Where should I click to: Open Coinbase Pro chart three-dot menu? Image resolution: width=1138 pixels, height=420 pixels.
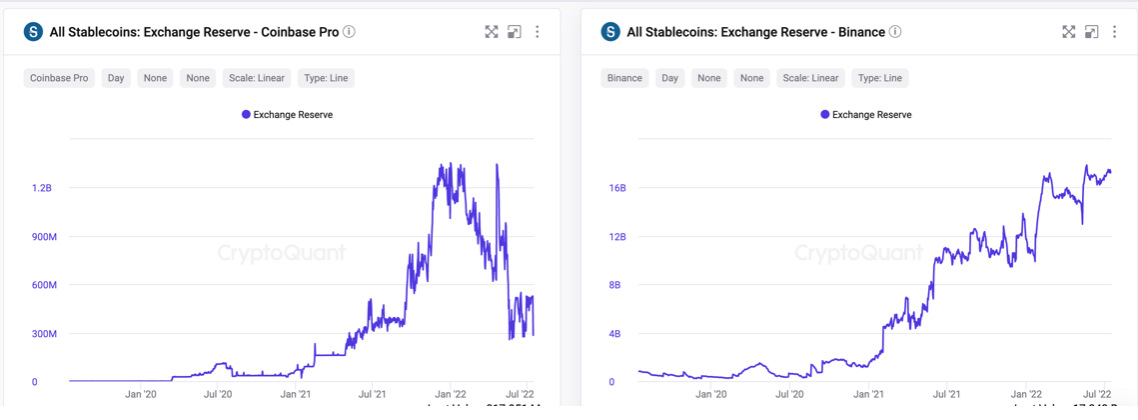(x=537, y=31)
